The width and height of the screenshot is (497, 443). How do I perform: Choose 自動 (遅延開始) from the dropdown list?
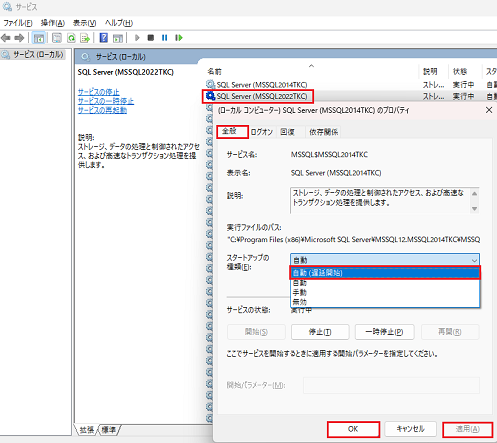[385, 273]
